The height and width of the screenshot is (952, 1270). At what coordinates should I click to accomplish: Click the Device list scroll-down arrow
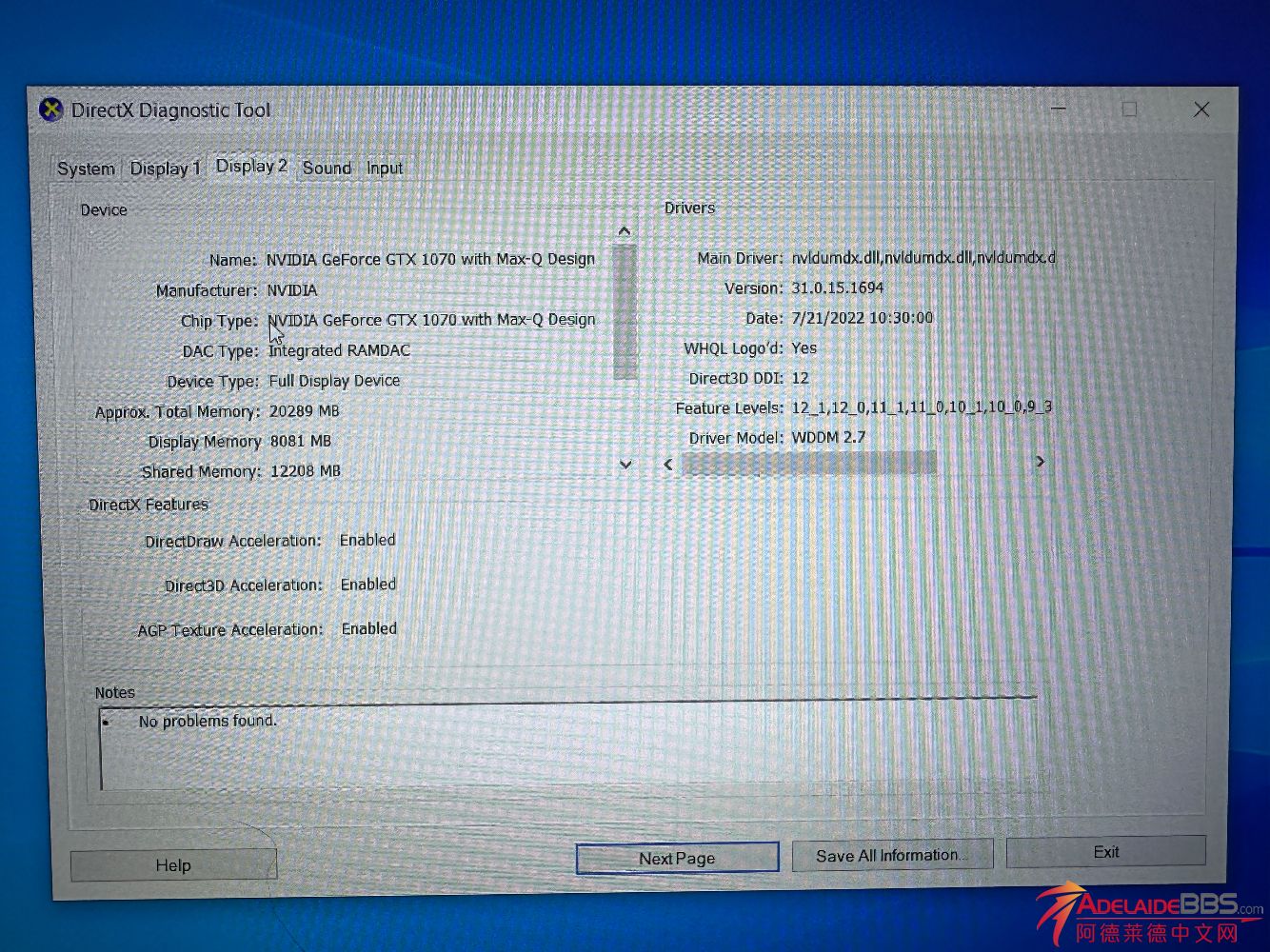[625, 465]
